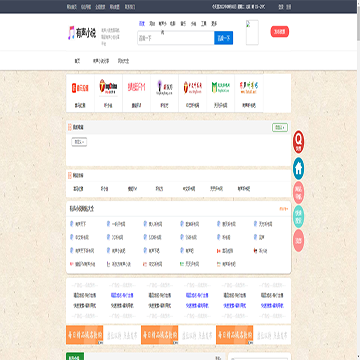Click the pink circle below the home icon
The width and height of the screenshot is (360, 360).
pyautogui.click(x=298, y=193)
